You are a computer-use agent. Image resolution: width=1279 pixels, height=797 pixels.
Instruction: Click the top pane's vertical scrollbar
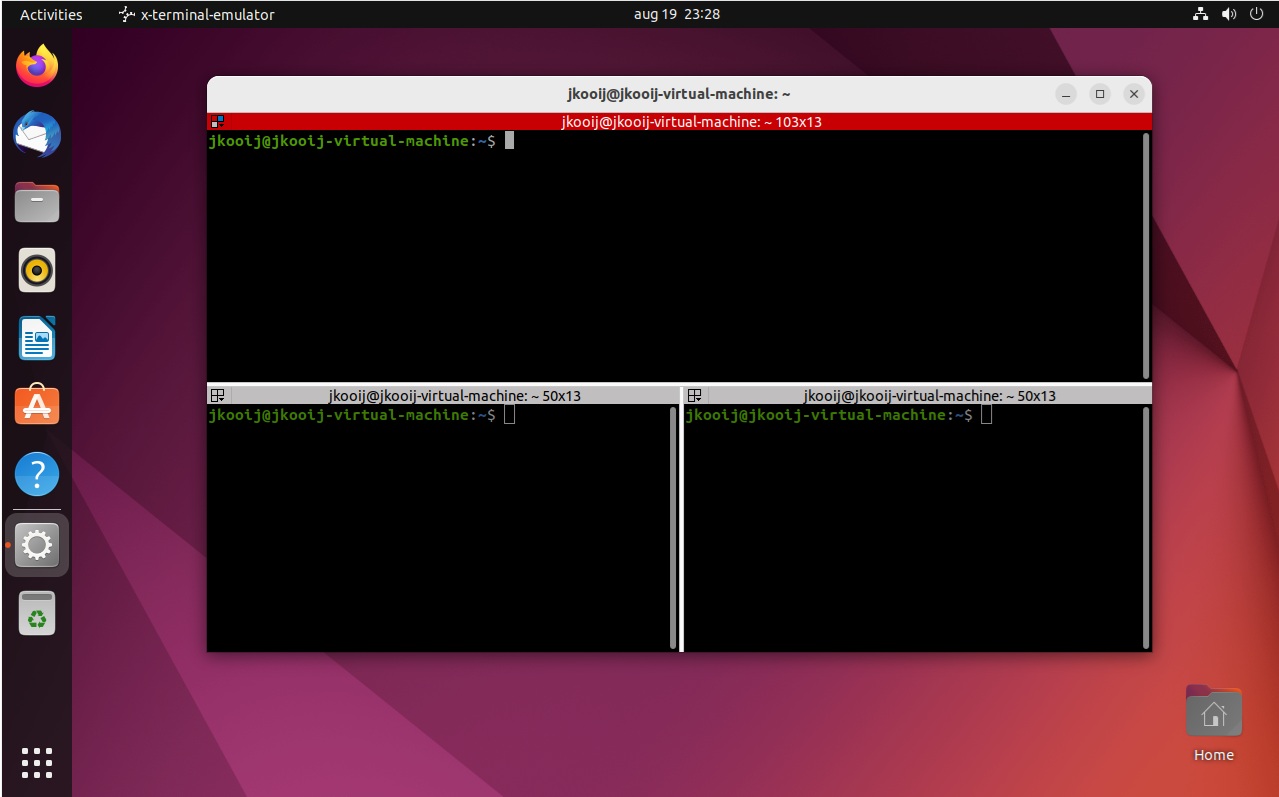[x=1146, y=255]
